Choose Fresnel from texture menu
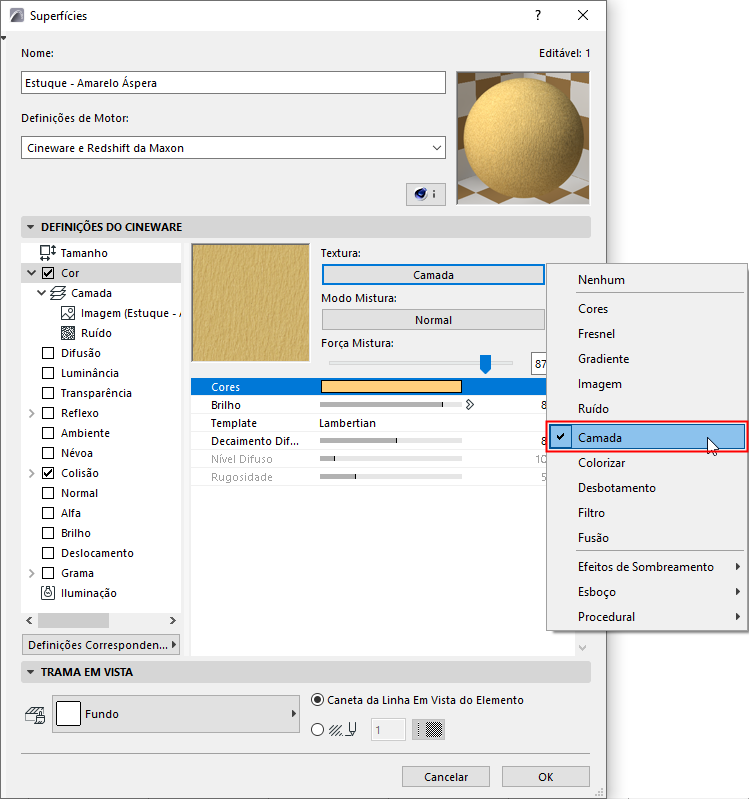The image size is (749, 799). [x=647, y=334]
